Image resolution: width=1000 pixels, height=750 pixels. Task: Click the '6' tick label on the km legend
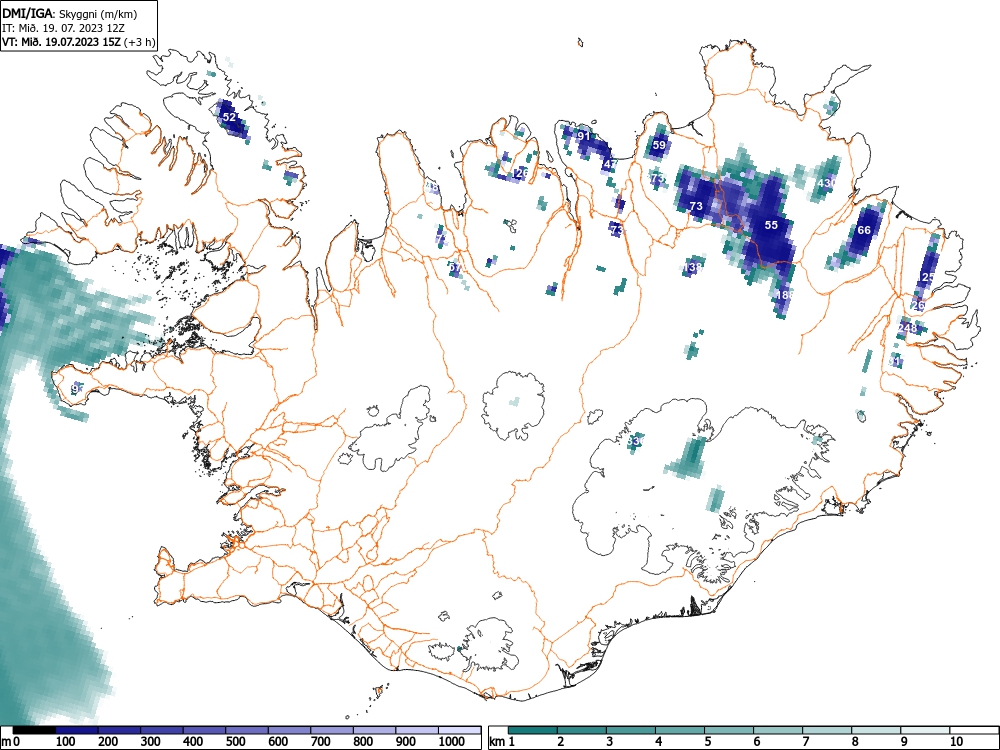click(x=756, y=742)
